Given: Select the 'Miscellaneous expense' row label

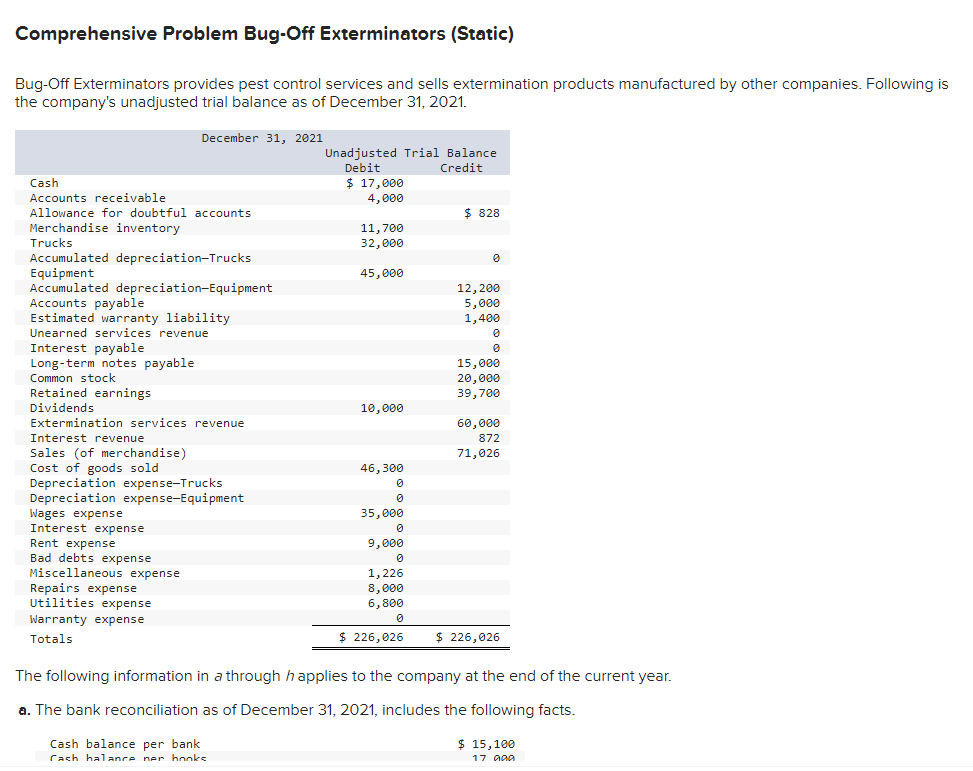Looking at the screenshot, I should pos(105,573).
